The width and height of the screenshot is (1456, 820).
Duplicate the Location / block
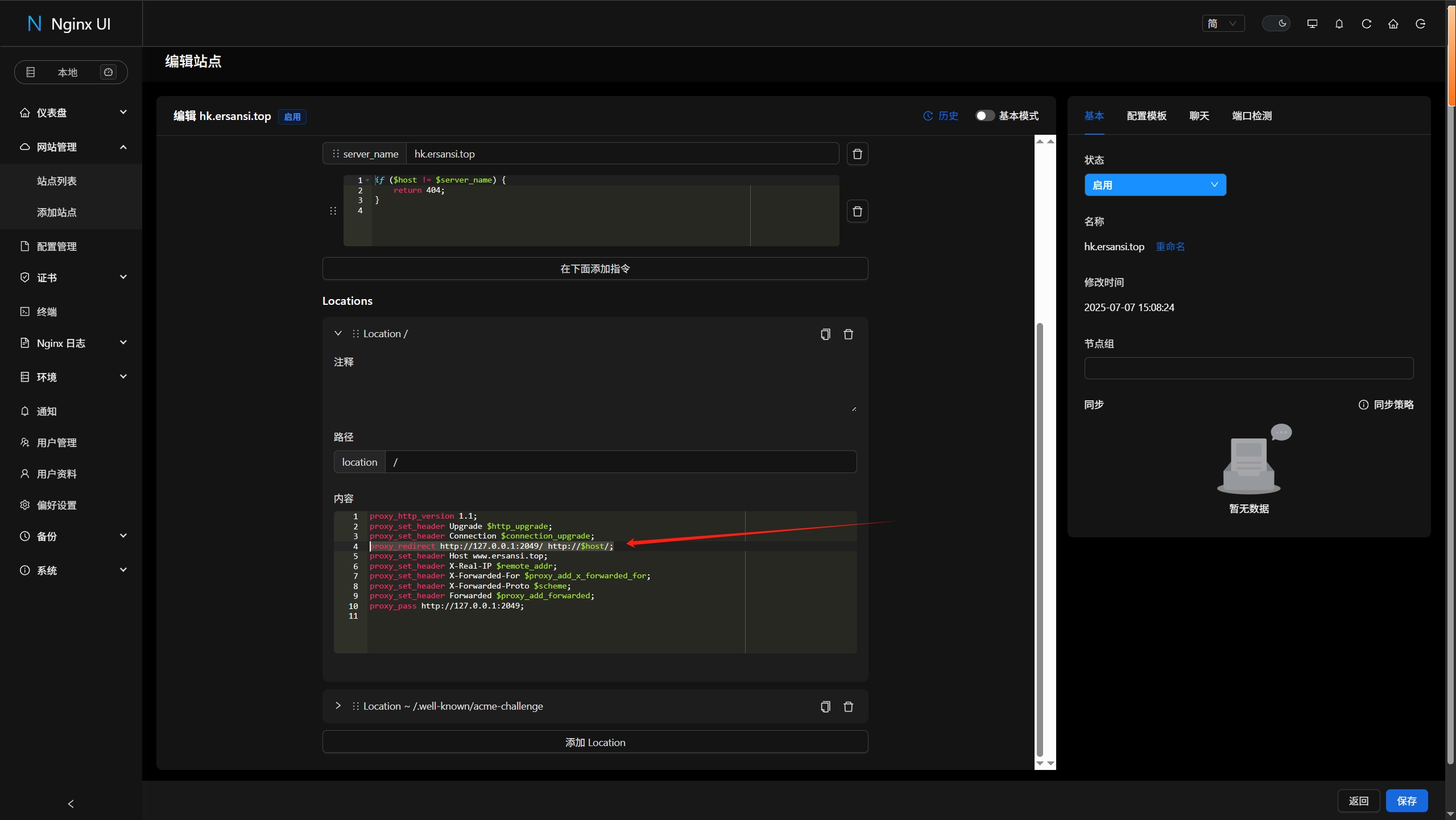[825, 334]
